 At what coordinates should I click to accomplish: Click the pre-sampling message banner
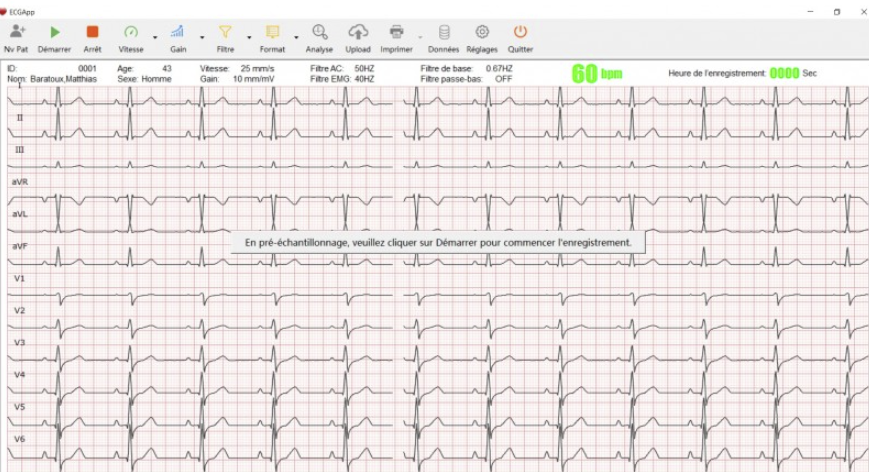pyautogui.click(x=438, y=242)
